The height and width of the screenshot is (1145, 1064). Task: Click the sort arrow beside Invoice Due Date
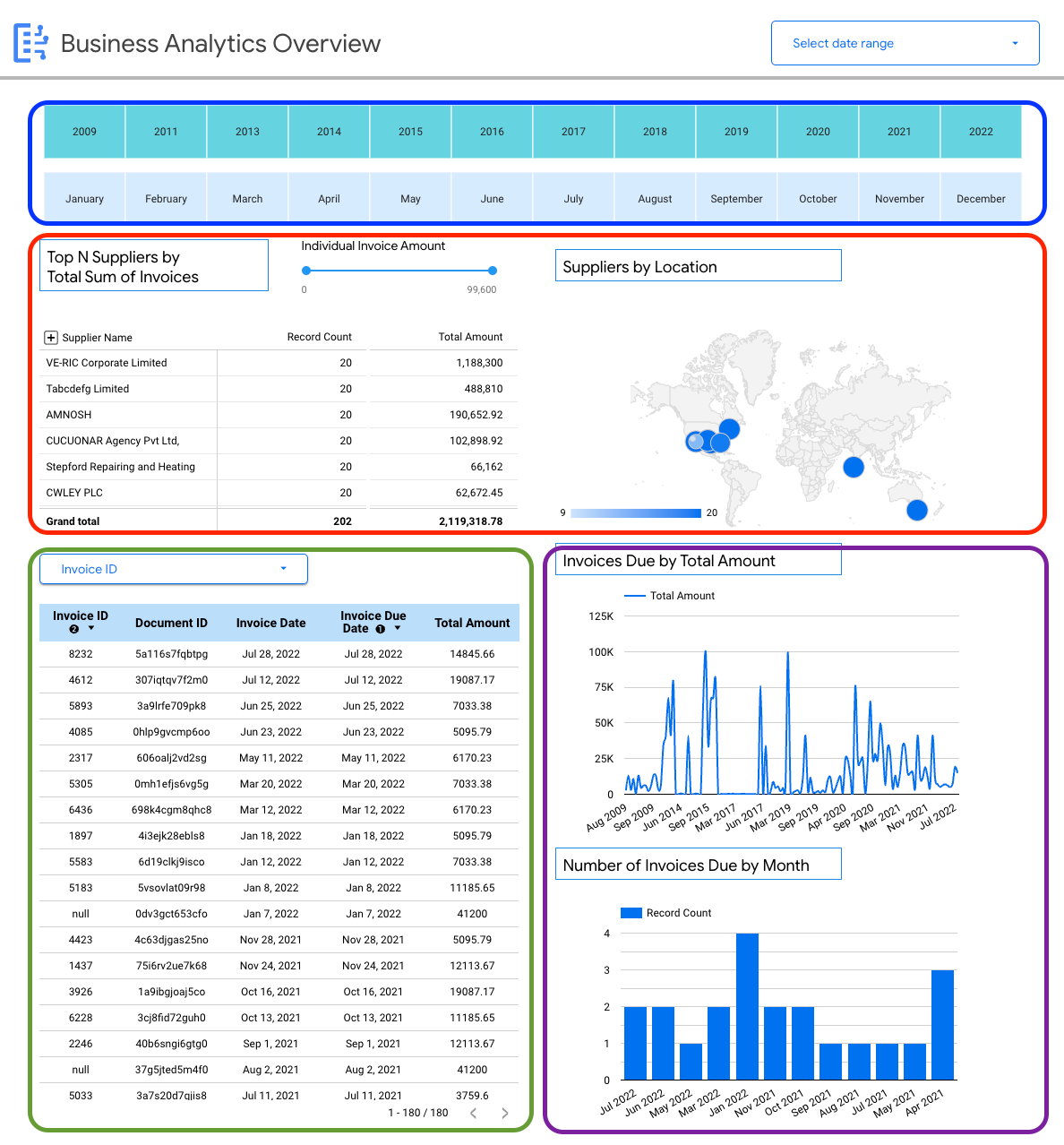click(399, 629)
